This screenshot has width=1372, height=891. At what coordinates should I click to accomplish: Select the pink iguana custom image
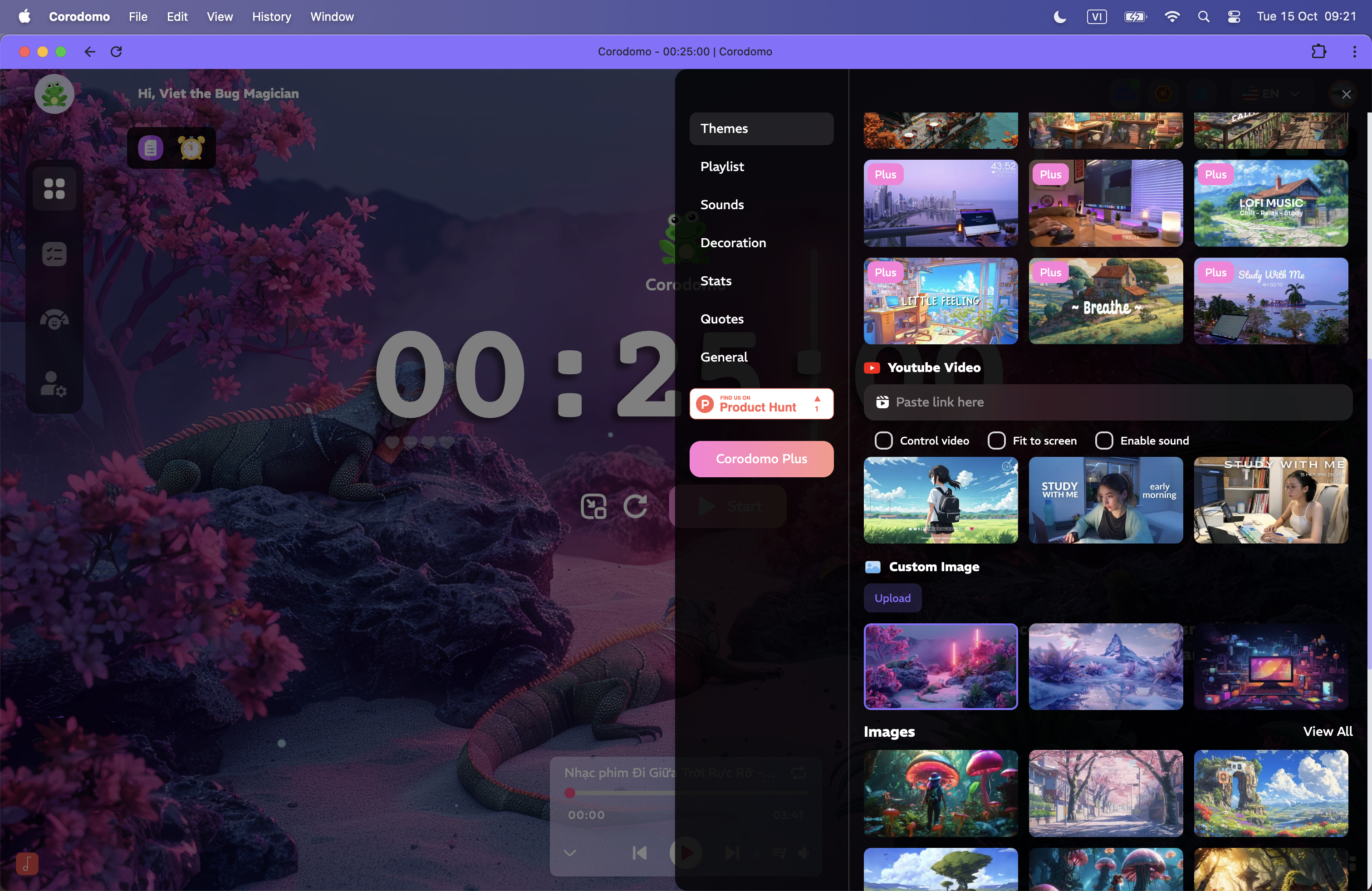click(941, 666)
